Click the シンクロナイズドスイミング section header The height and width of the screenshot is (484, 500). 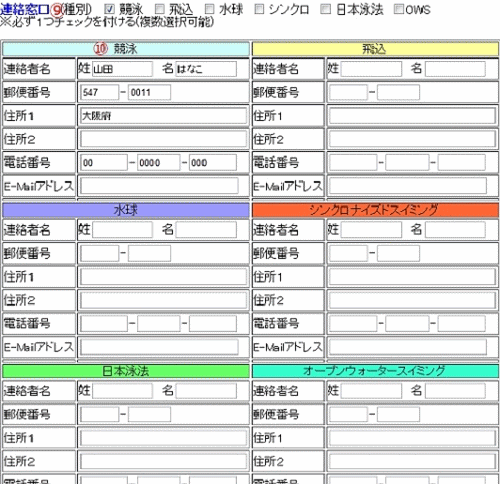tap(375, 210)
